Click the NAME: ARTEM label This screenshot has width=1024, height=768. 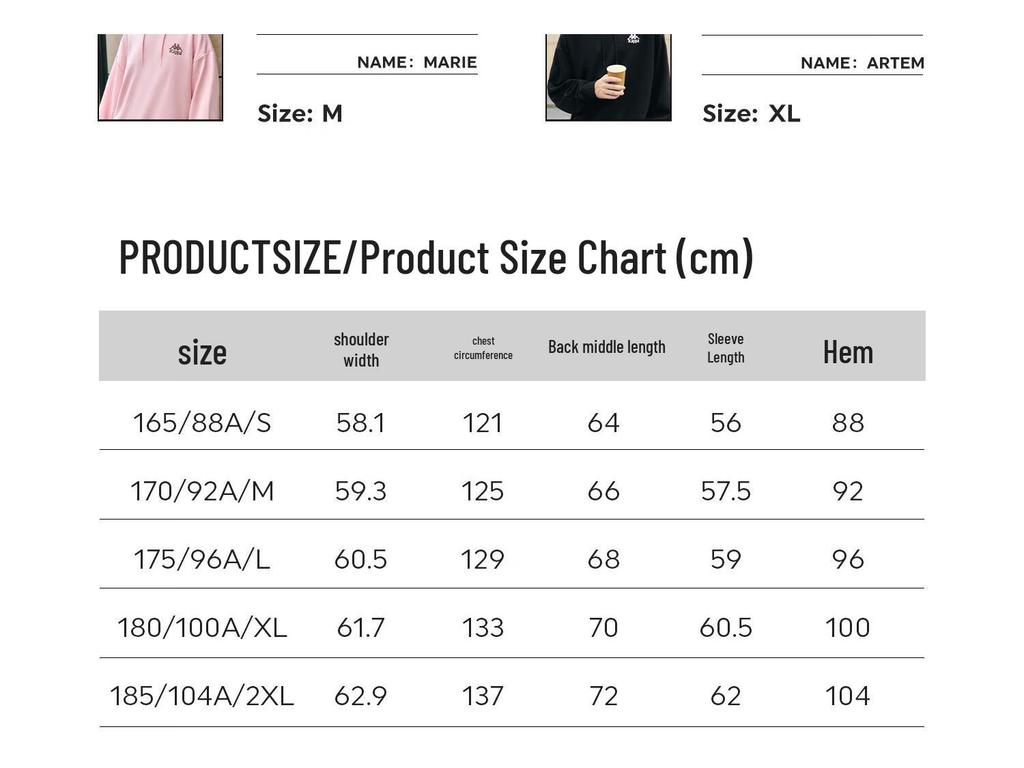(862, 63)
